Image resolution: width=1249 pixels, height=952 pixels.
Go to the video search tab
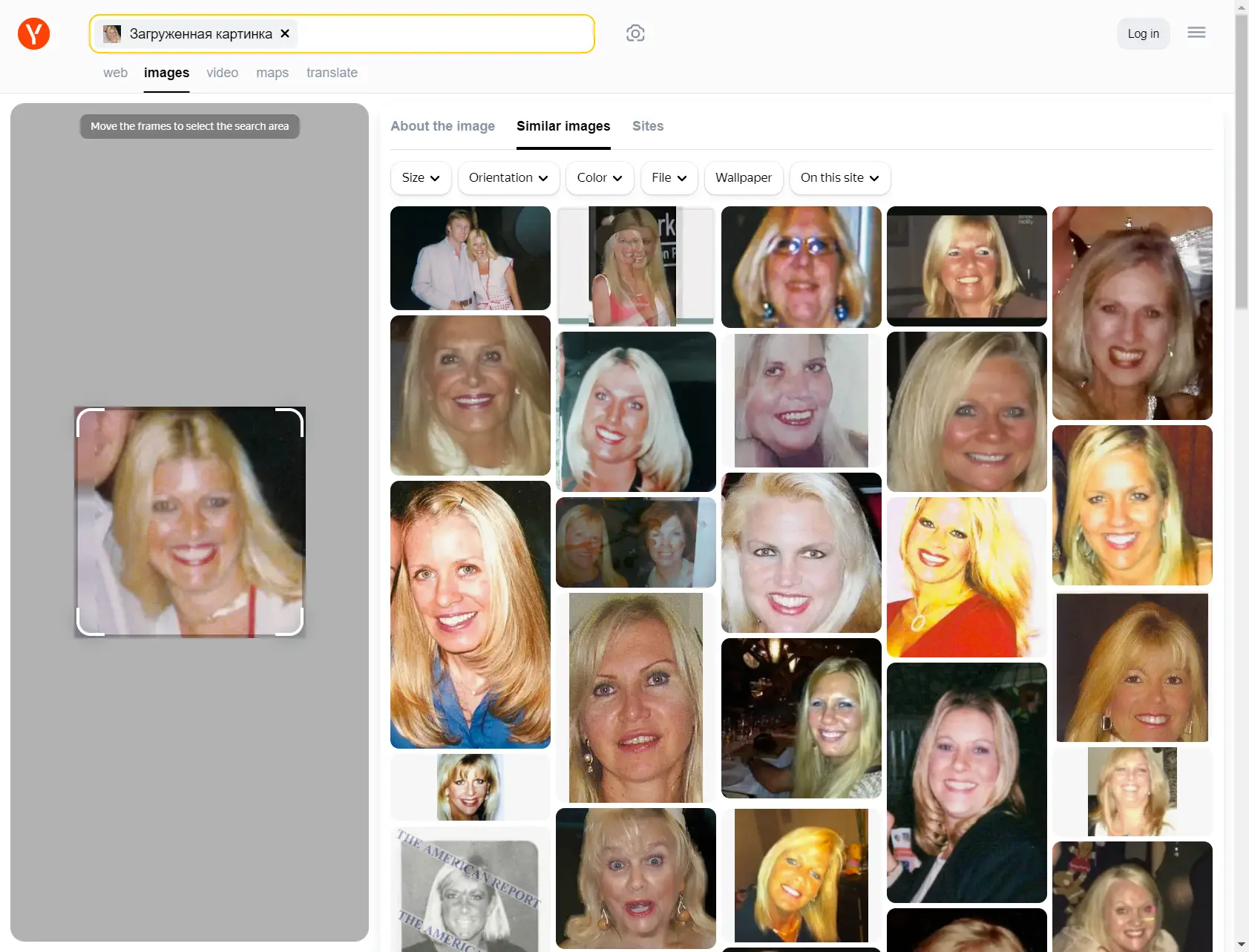222,73
